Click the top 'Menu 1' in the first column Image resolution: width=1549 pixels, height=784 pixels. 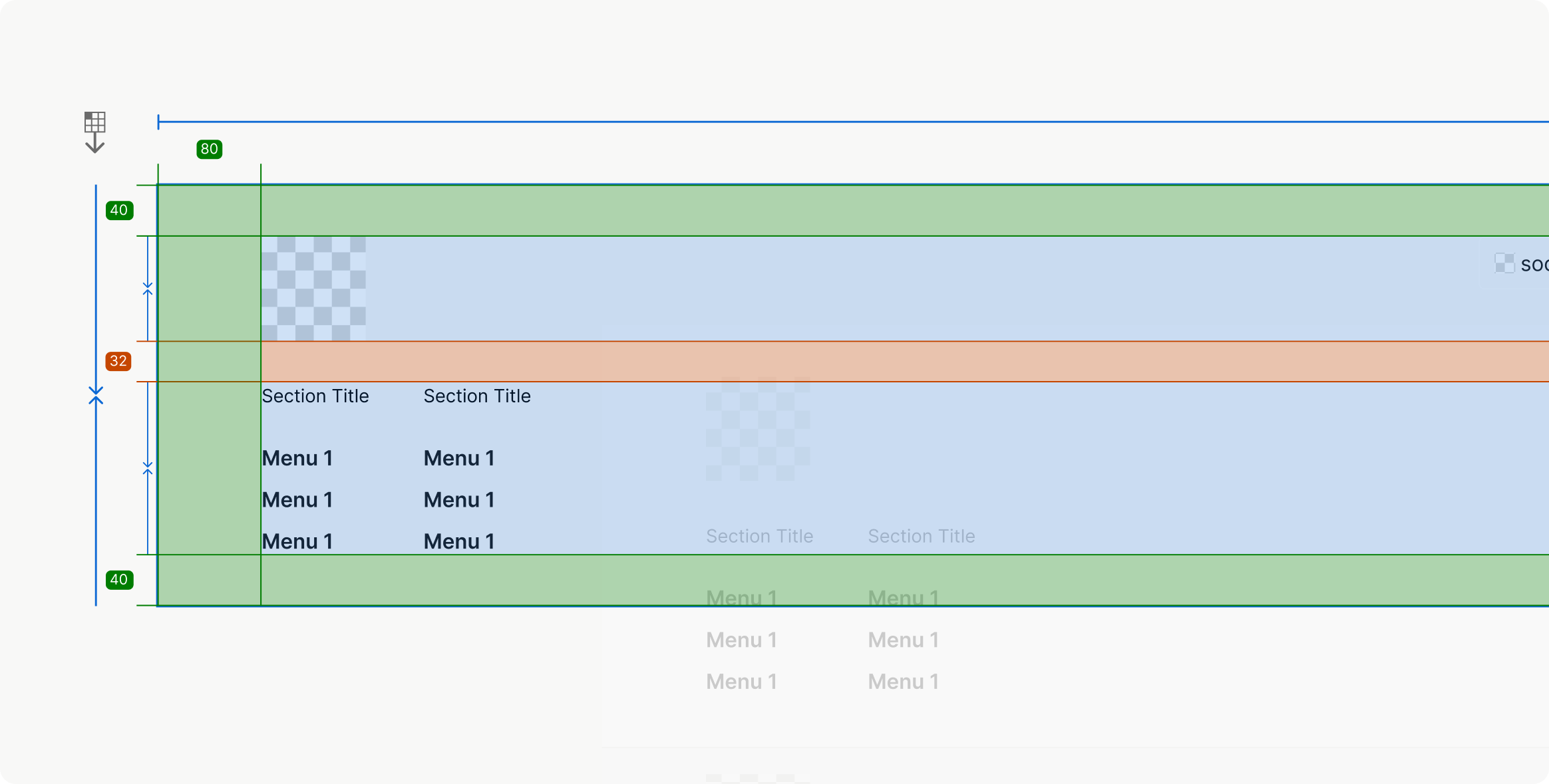297,458
